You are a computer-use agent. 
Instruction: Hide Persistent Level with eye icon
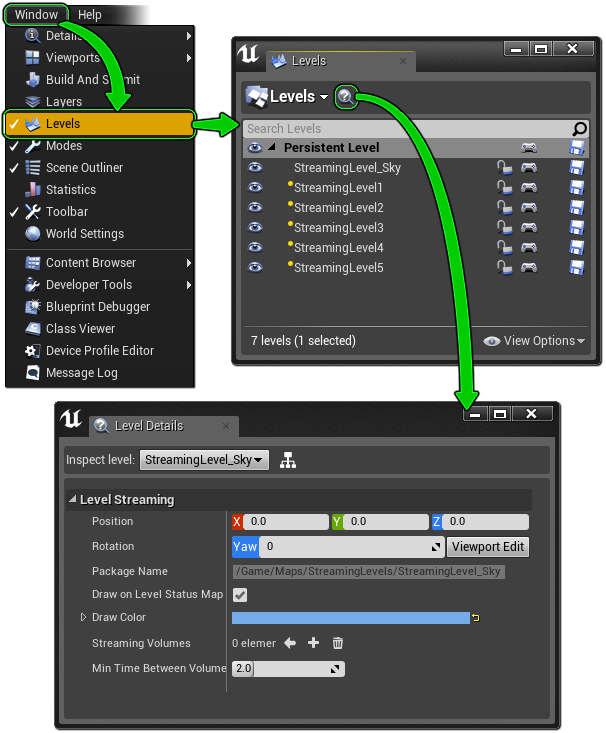(x=255, y=148)
